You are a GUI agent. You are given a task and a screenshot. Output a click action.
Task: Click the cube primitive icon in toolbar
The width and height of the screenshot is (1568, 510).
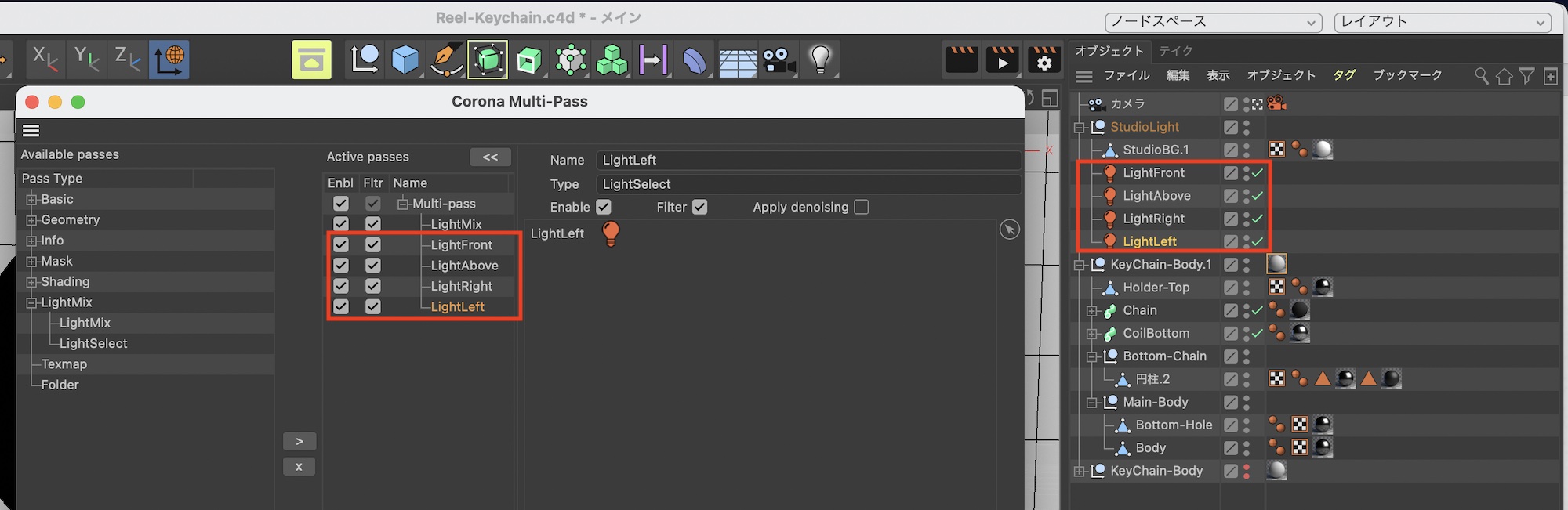[405, 60]
